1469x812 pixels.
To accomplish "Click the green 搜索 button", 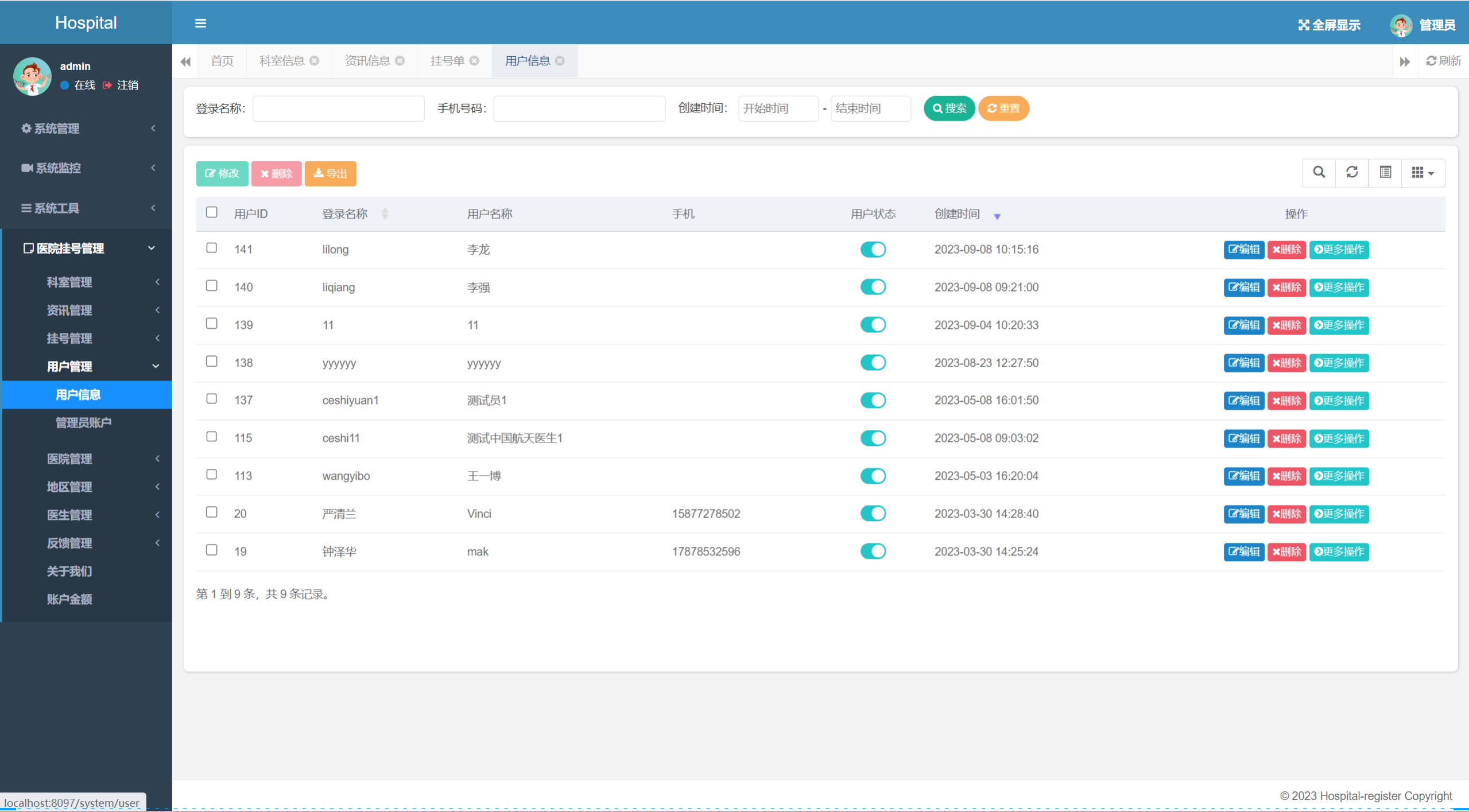I will [x=949, y=108].
